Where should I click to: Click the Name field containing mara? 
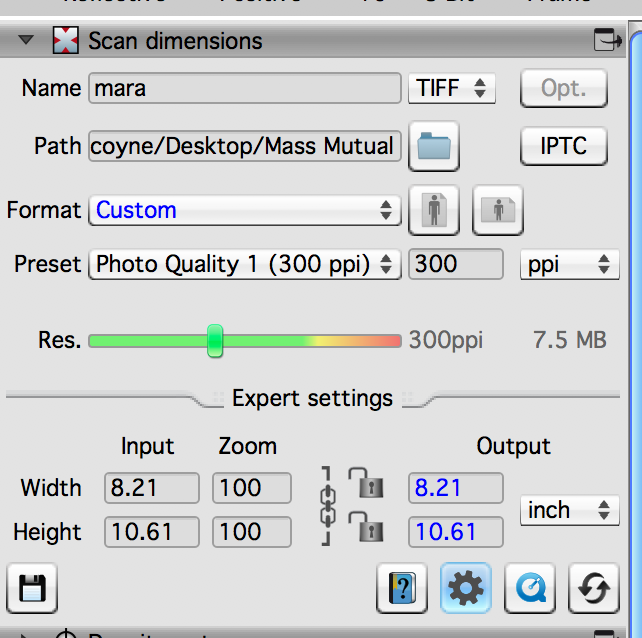point(244,88)
